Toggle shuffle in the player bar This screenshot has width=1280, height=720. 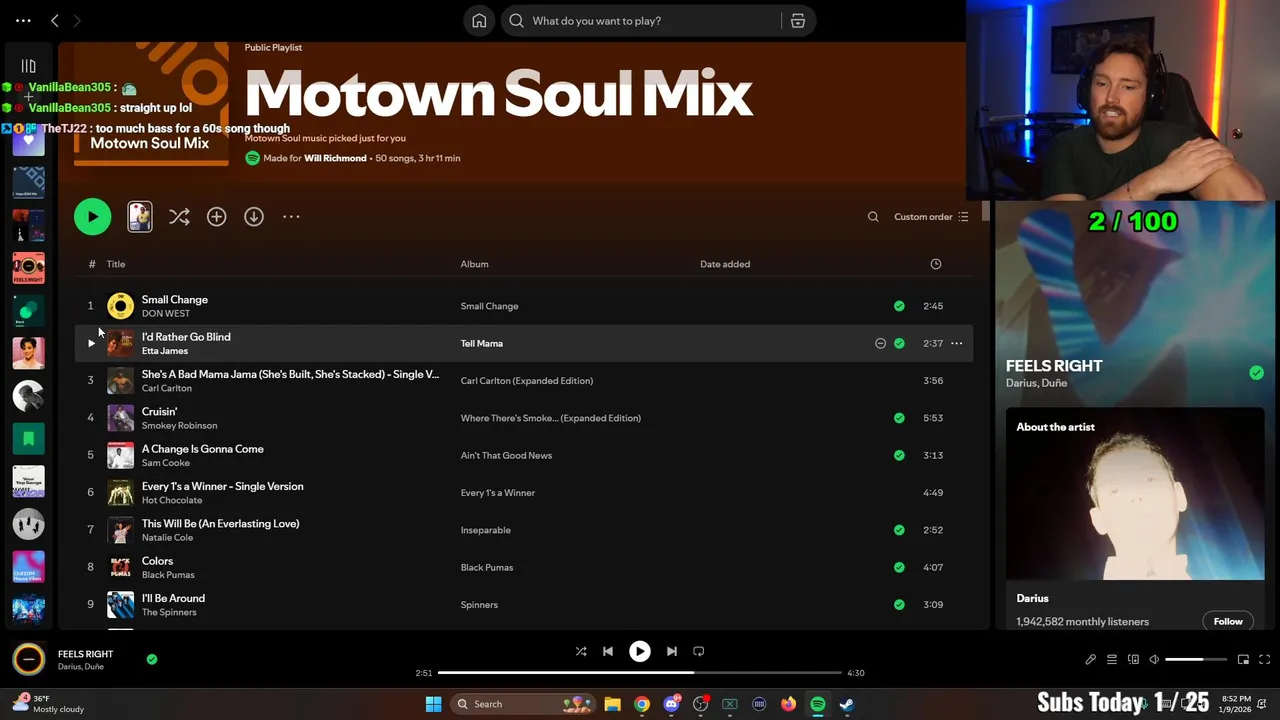point(581,651)
